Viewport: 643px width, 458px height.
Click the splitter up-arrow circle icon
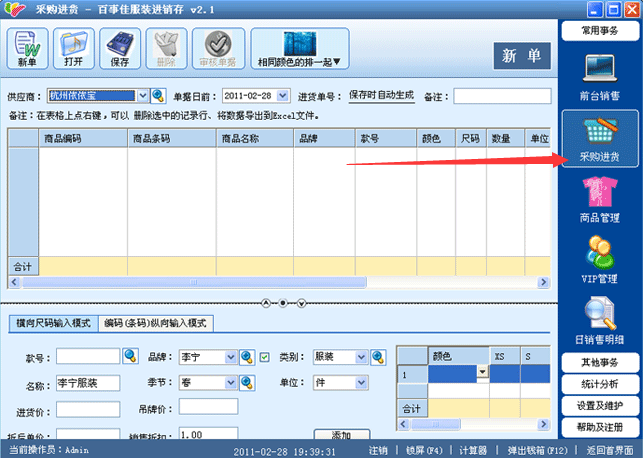tap(266, 303)
